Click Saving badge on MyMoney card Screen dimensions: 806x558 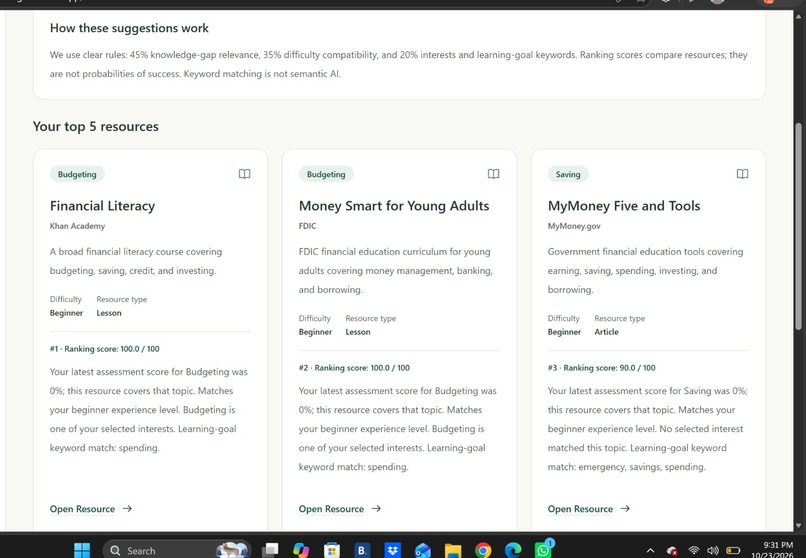click(x=568, y=174)
